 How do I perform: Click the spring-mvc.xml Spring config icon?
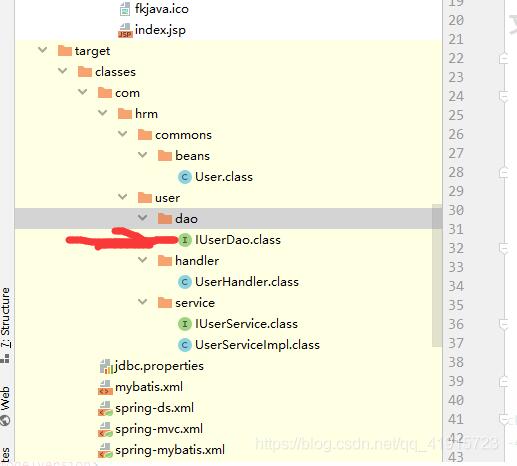point(105,429)
